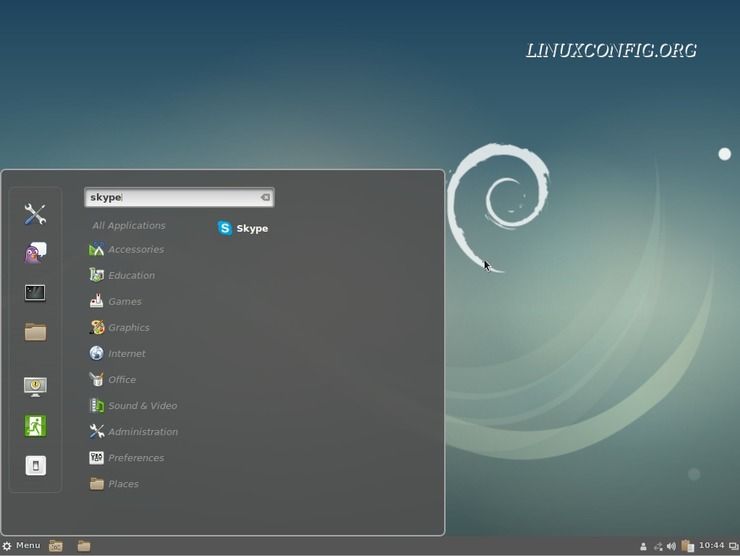Click the Quit shutdown icon in the sidebar
This screenshot has width=740, height=556.
coord(35,466)
